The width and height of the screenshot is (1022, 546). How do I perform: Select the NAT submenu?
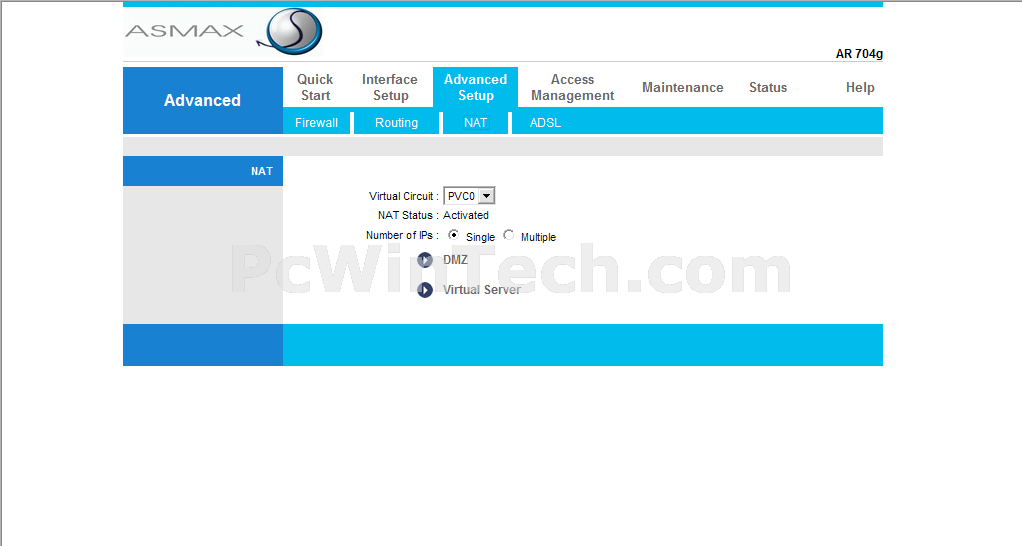pyautogui.click(x=476, y=122)
